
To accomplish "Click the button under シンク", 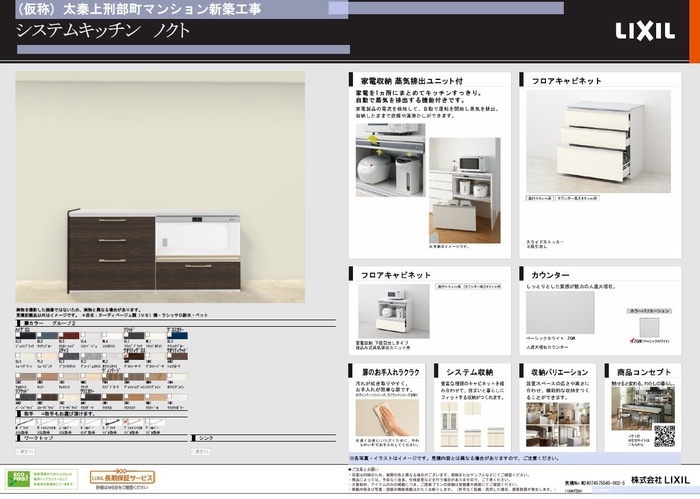I will coord(200,451).
